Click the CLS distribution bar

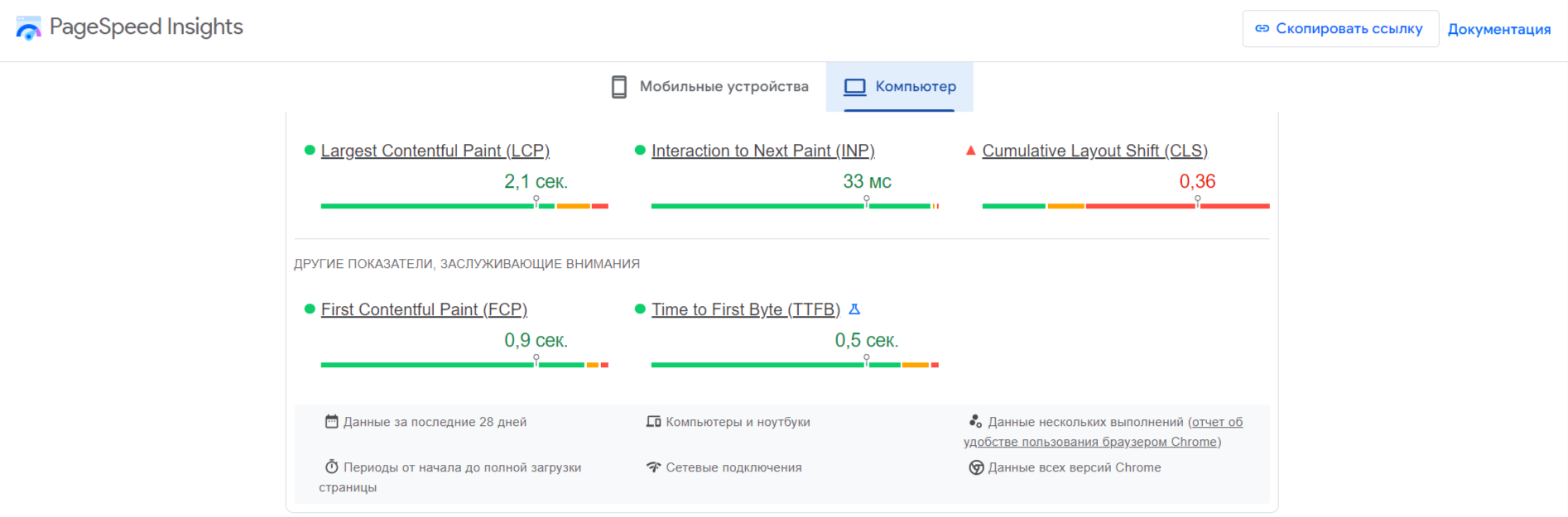tap(1126, 206)
